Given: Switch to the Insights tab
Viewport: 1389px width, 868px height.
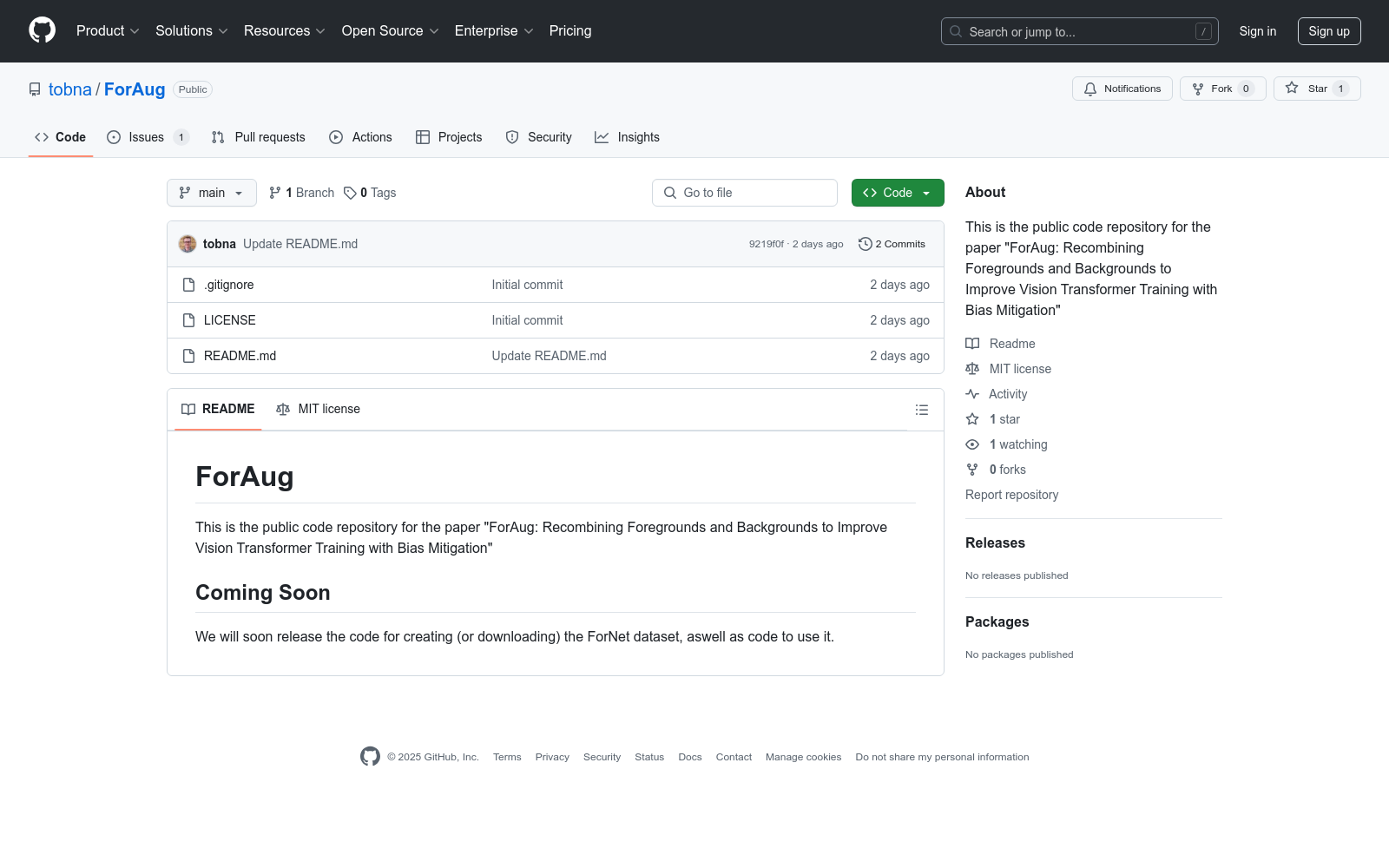Looking at the screenshot, I should pyautogui.click(x=628, y=137).
